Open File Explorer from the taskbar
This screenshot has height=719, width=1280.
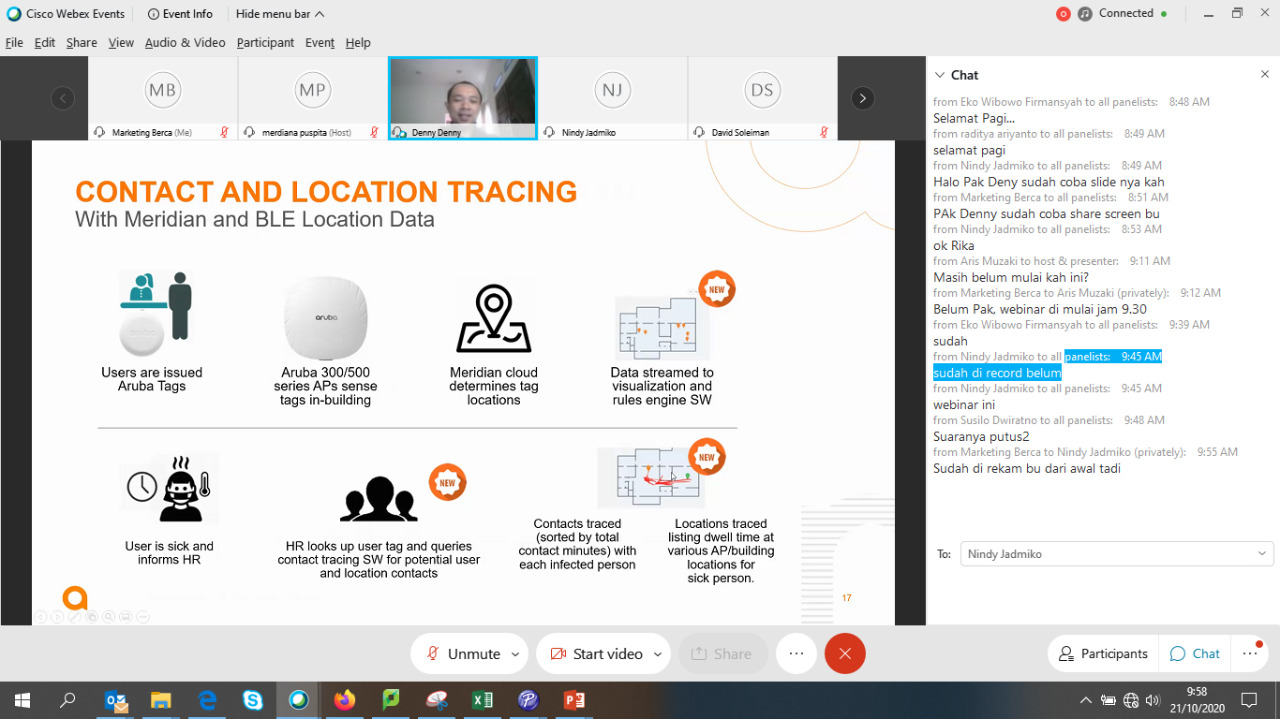[x=161, y=701]
